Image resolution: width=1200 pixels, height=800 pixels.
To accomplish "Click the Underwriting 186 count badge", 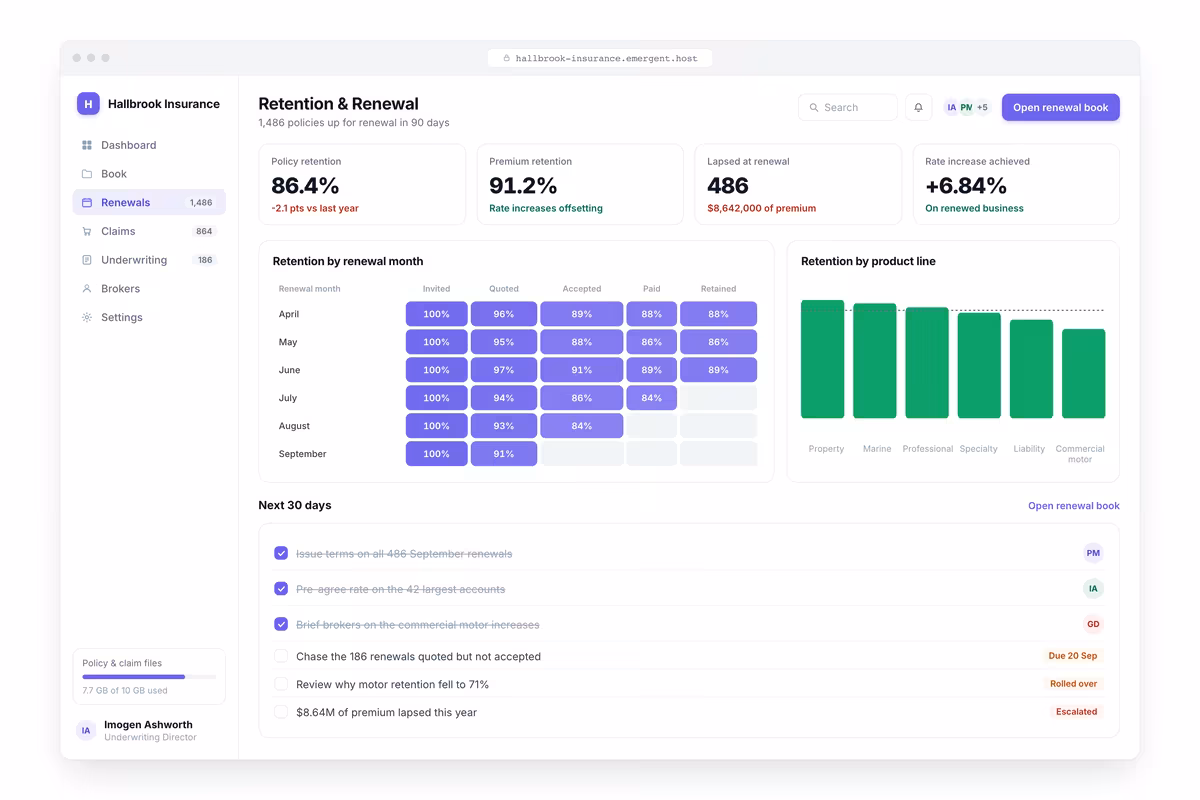I will click(205, 260).
